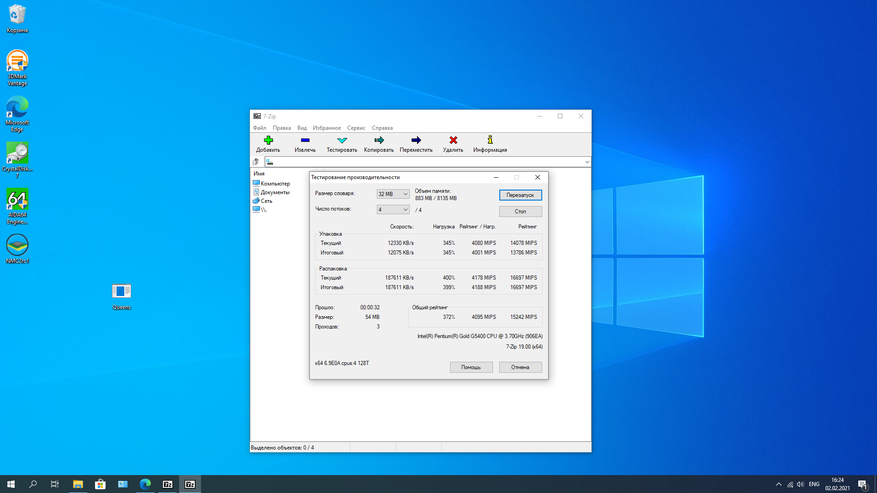Open Microsoft Store from taskbar

coord(100,484)
